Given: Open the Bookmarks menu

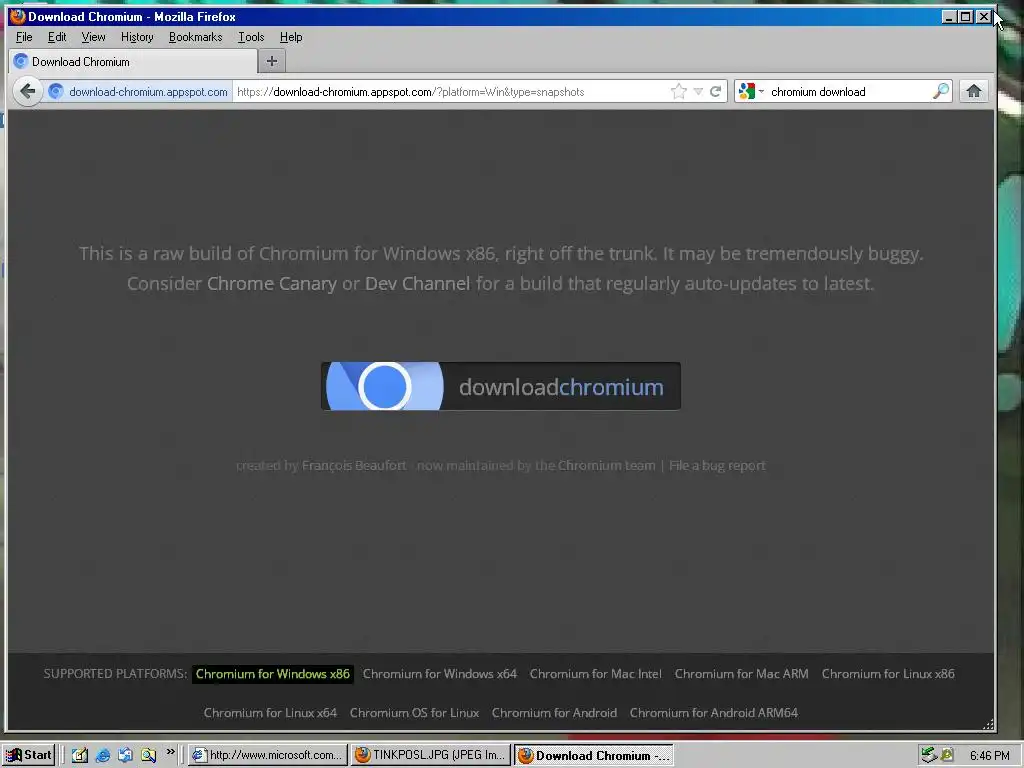Looking at the screenshot, I should [195, 37].
